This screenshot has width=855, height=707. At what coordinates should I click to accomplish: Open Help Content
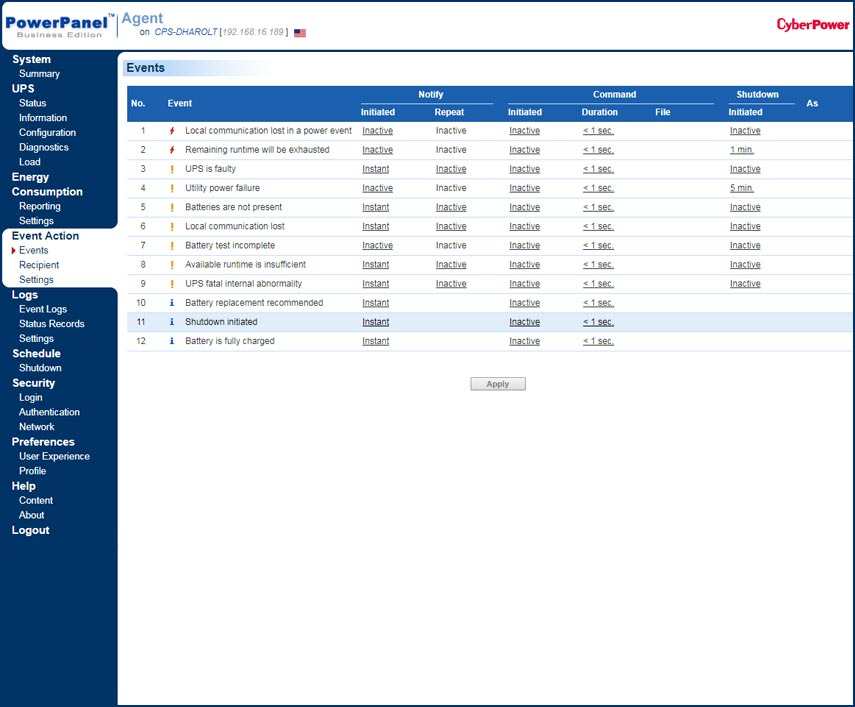(36, 500)
